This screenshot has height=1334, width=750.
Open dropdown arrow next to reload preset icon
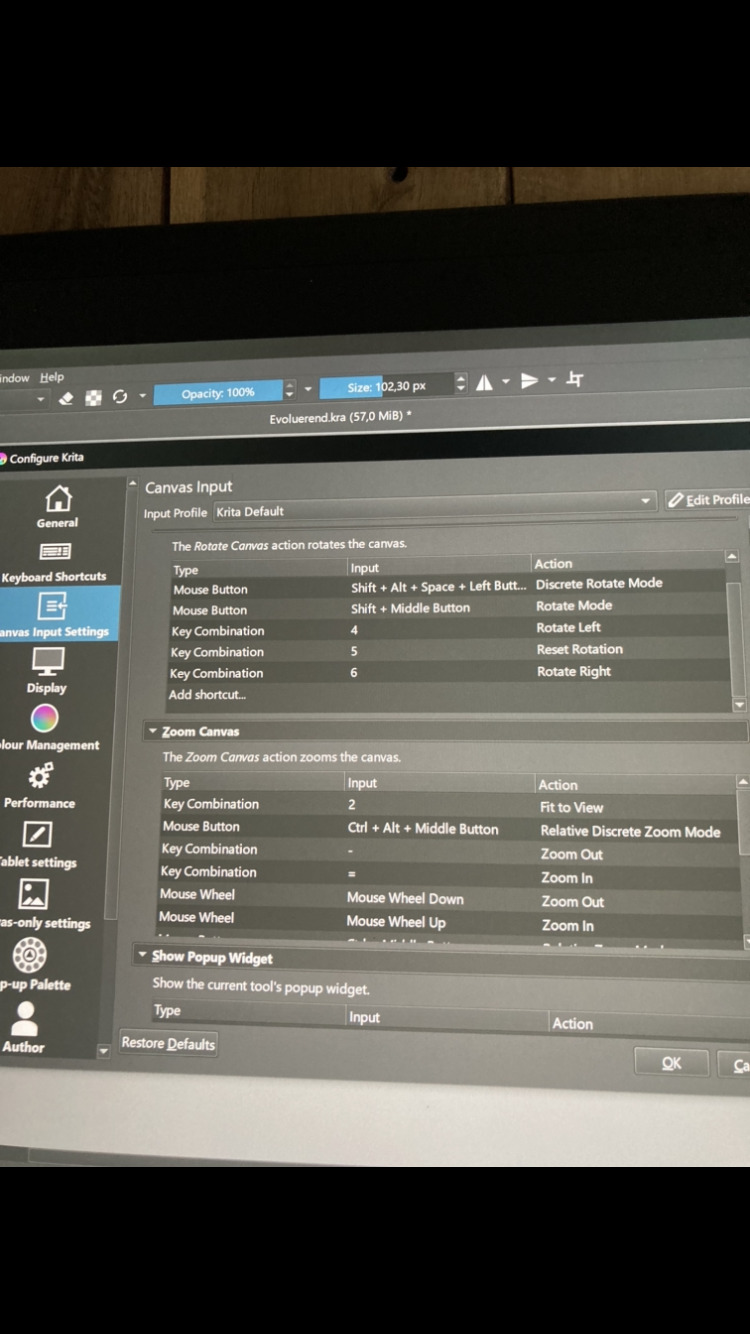click(x=142, y=396)
